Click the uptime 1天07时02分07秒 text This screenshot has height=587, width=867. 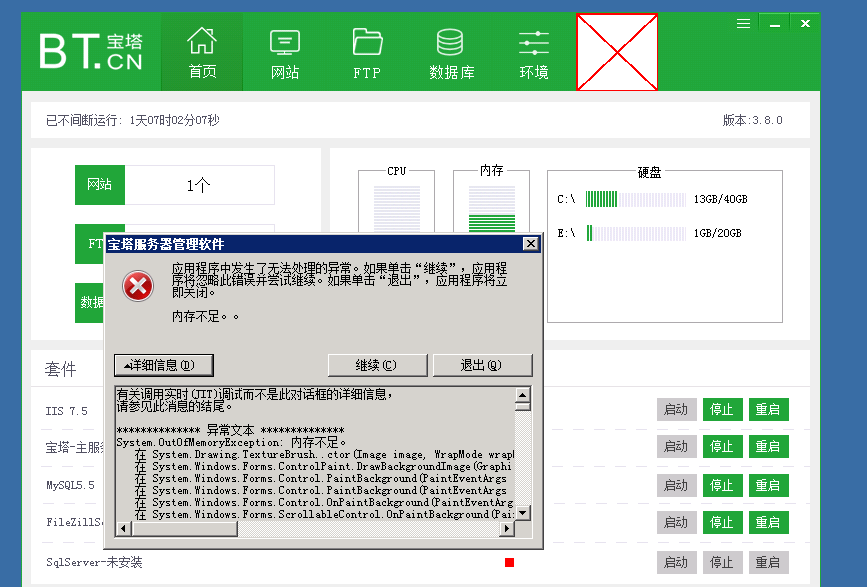pos(175,120)
